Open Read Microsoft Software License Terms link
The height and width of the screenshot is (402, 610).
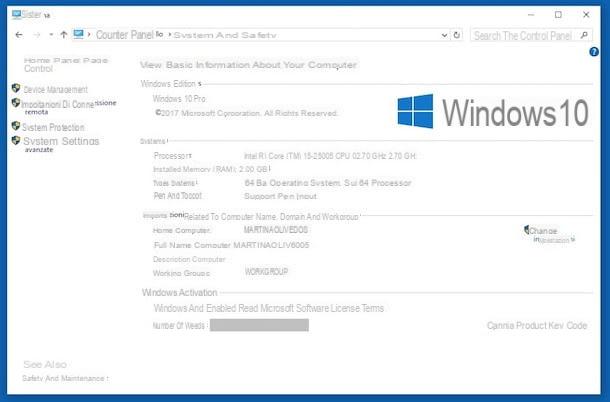311,308
